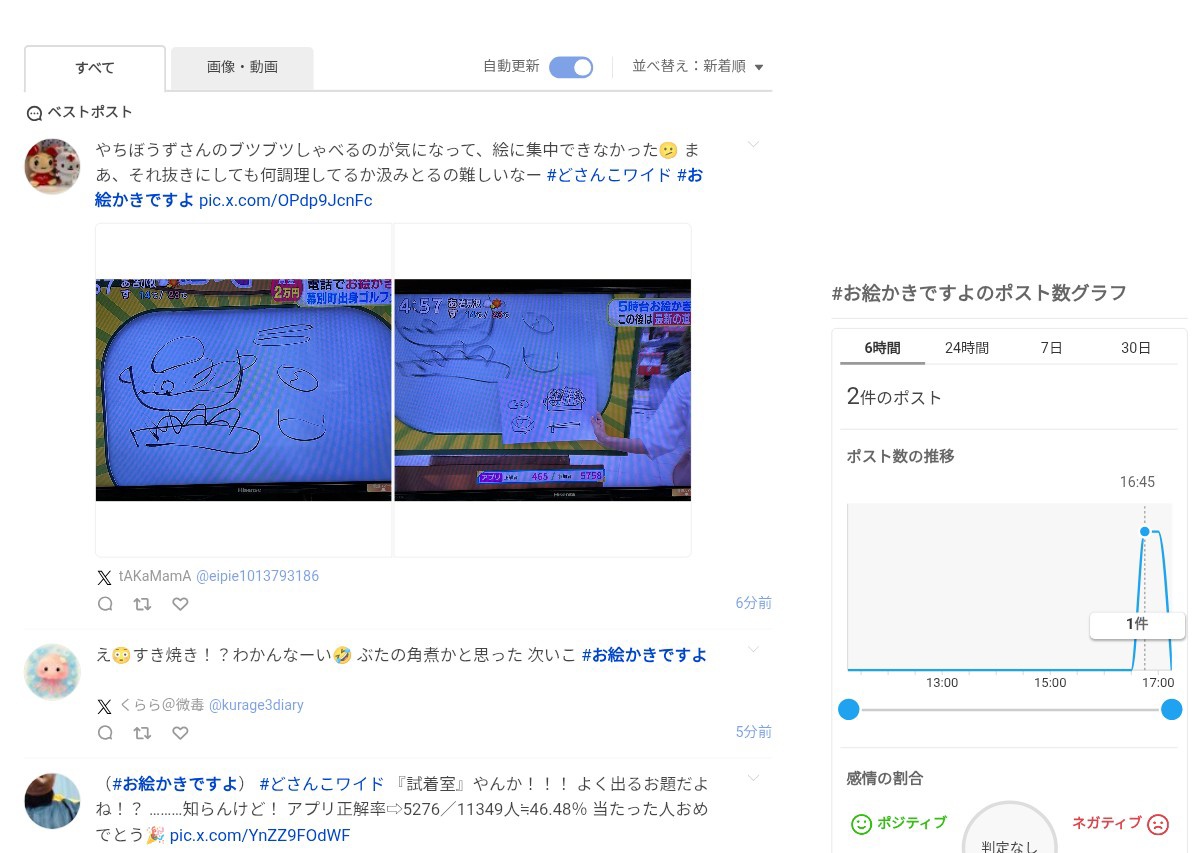This screenshot has height=853, width=1200.
Task: Click the ポジティブ label
Action: [x=912, y=823]
